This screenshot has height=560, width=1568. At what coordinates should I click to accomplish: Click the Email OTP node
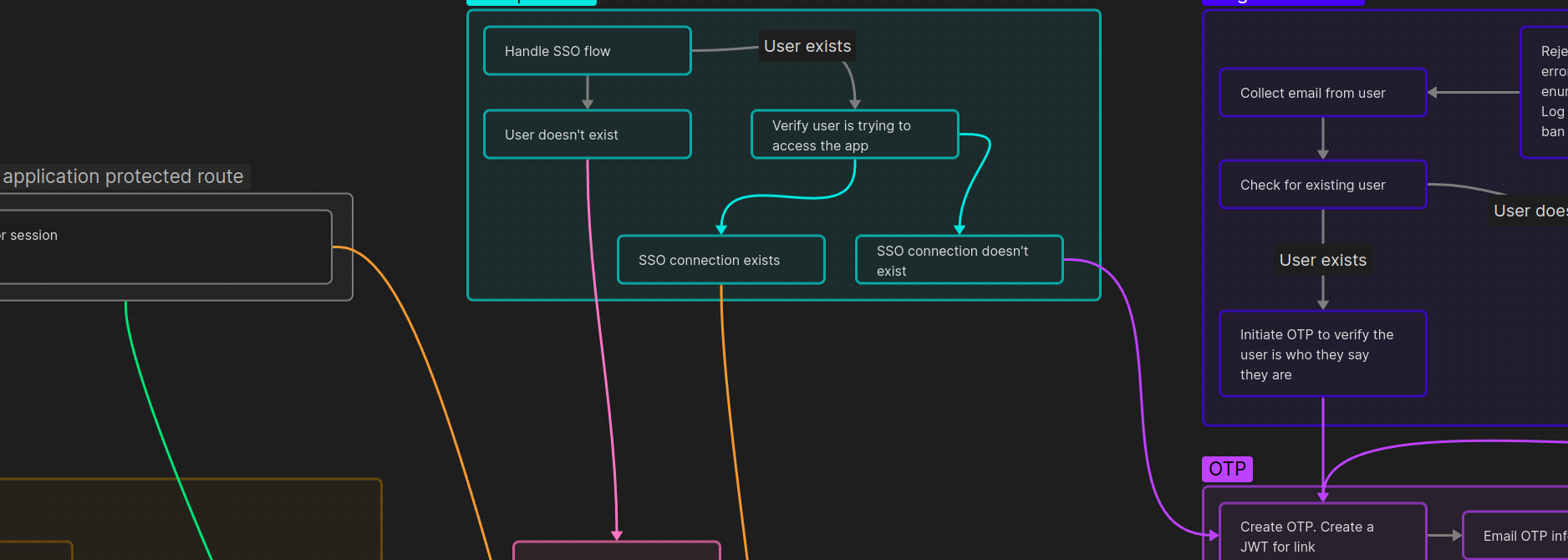[1515, 536]
